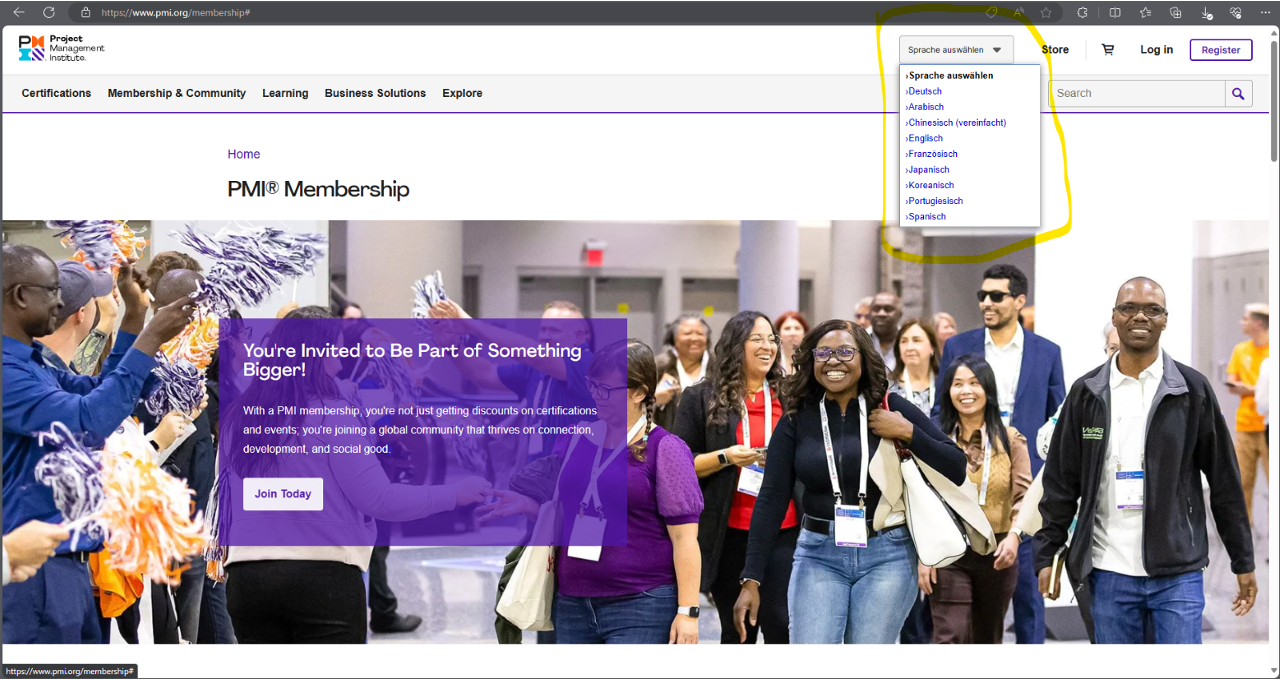Open the Certifications menu

coord(56,93)
